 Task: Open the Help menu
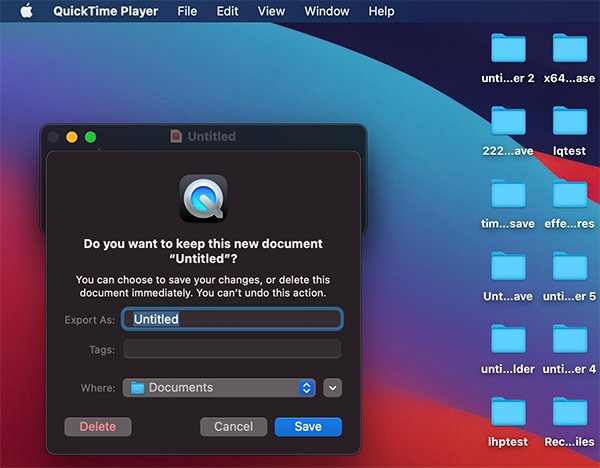click(381, 11)
